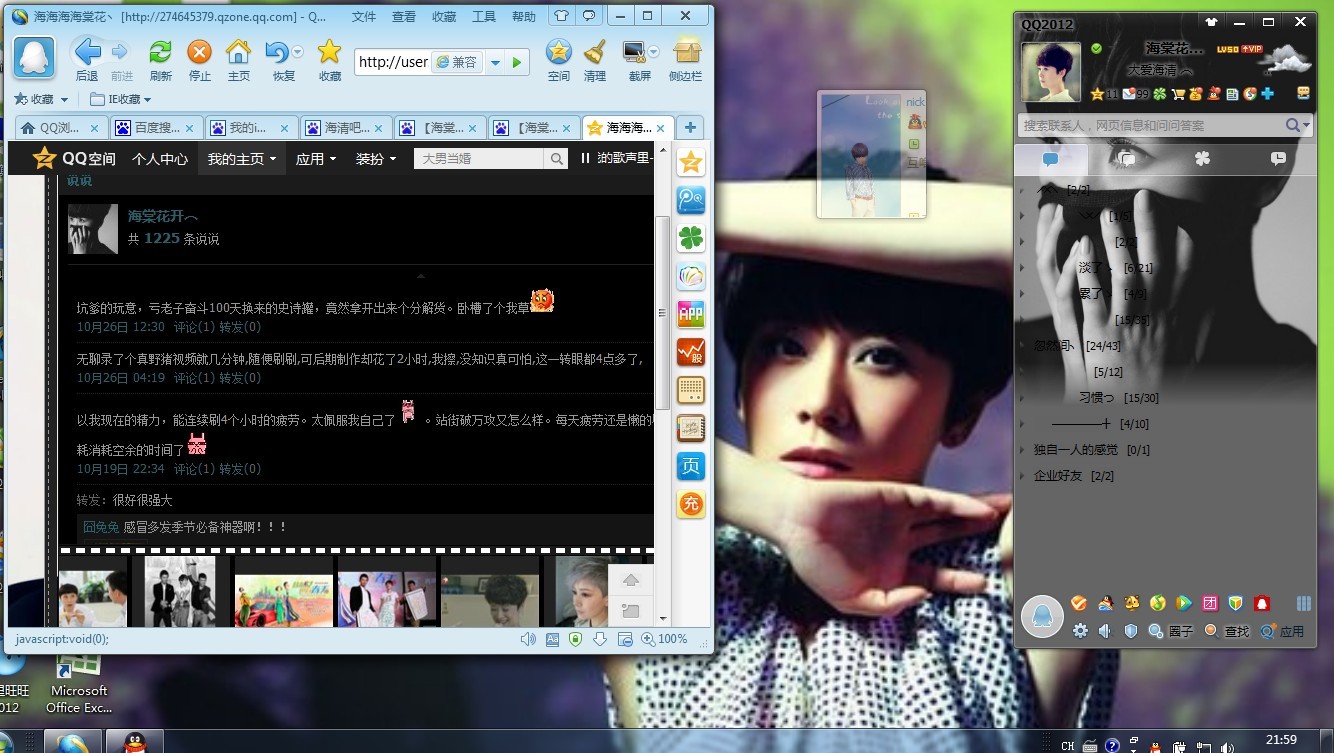Refresh the page with the 刷新 icon

coord(160,52)
